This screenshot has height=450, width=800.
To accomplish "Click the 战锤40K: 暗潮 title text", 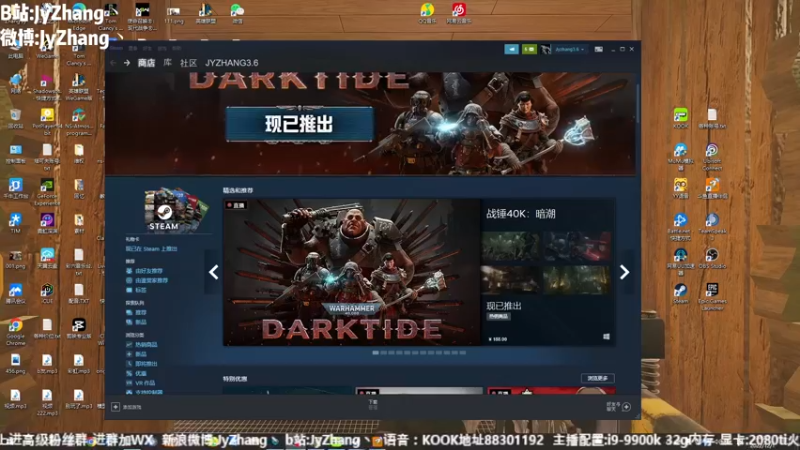I will pos(520,214).
